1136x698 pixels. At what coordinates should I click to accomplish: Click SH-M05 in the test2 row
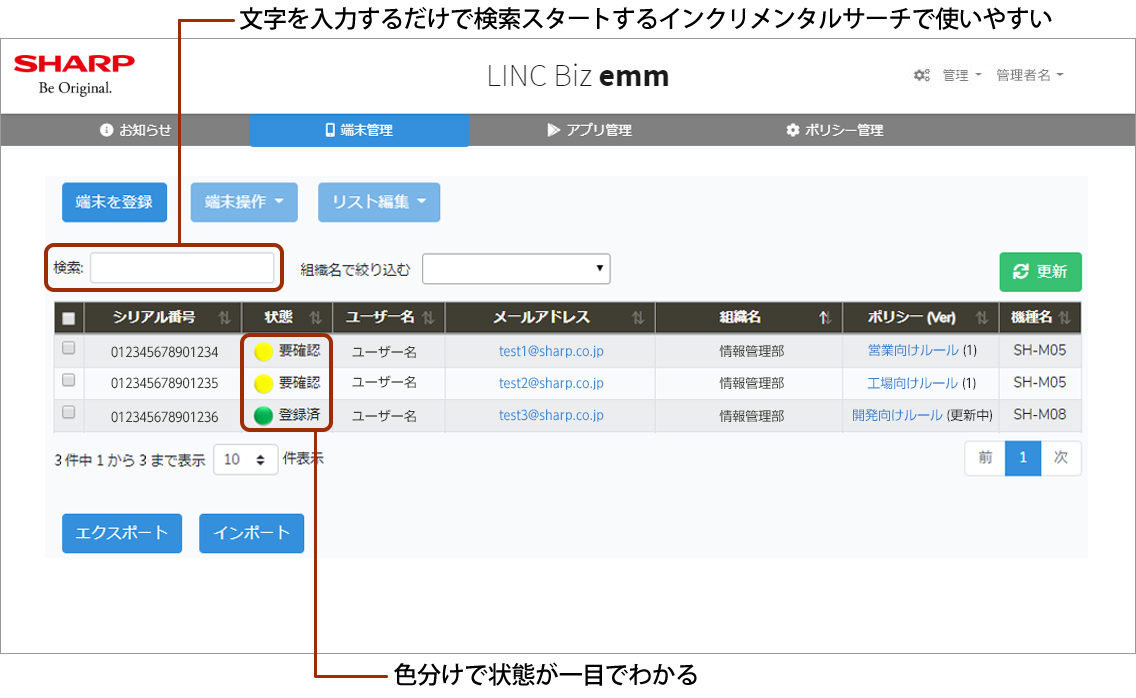tap(1040, 382)
